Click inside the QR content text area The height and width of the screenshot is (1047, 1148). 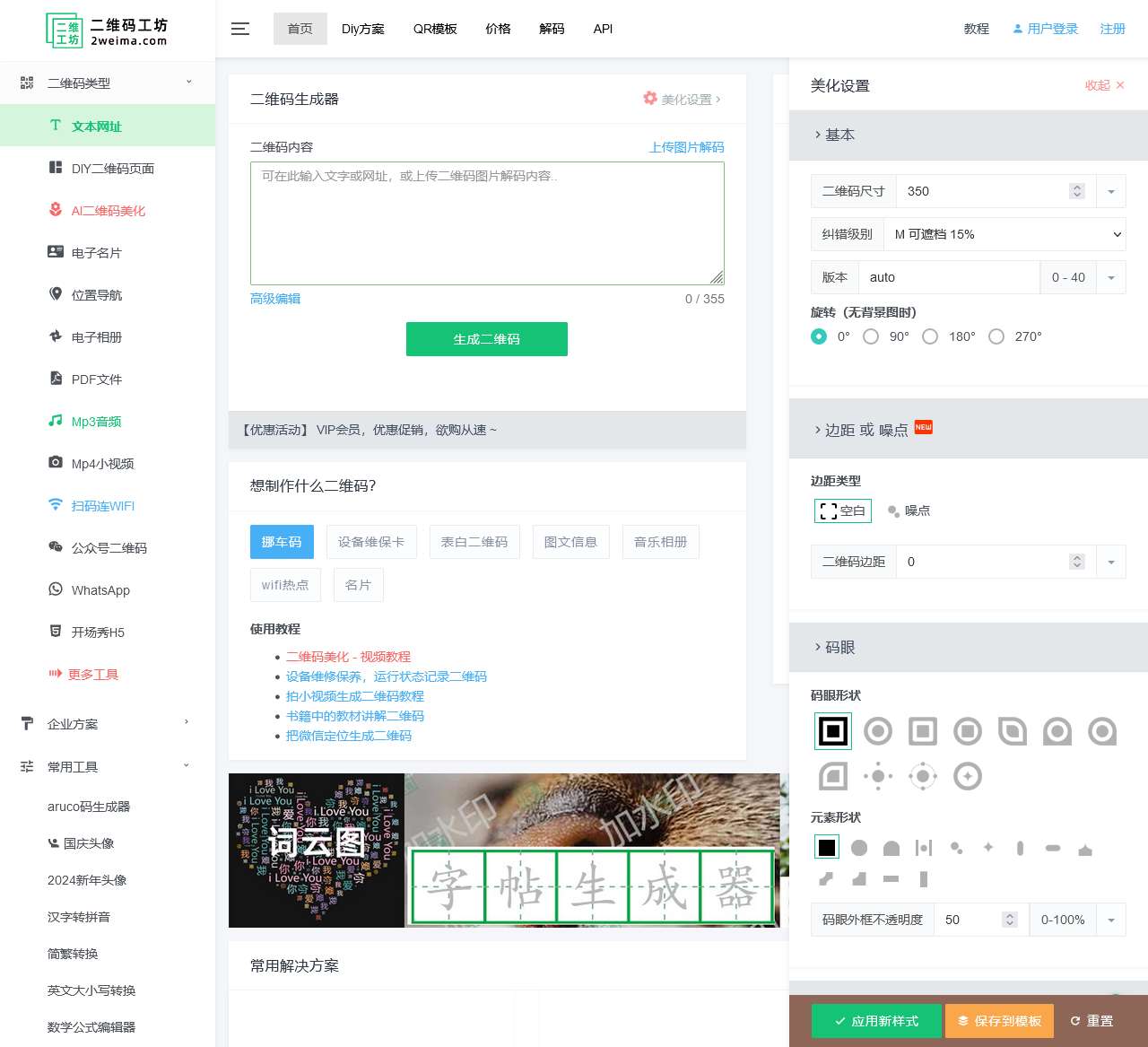pos(486,222)
